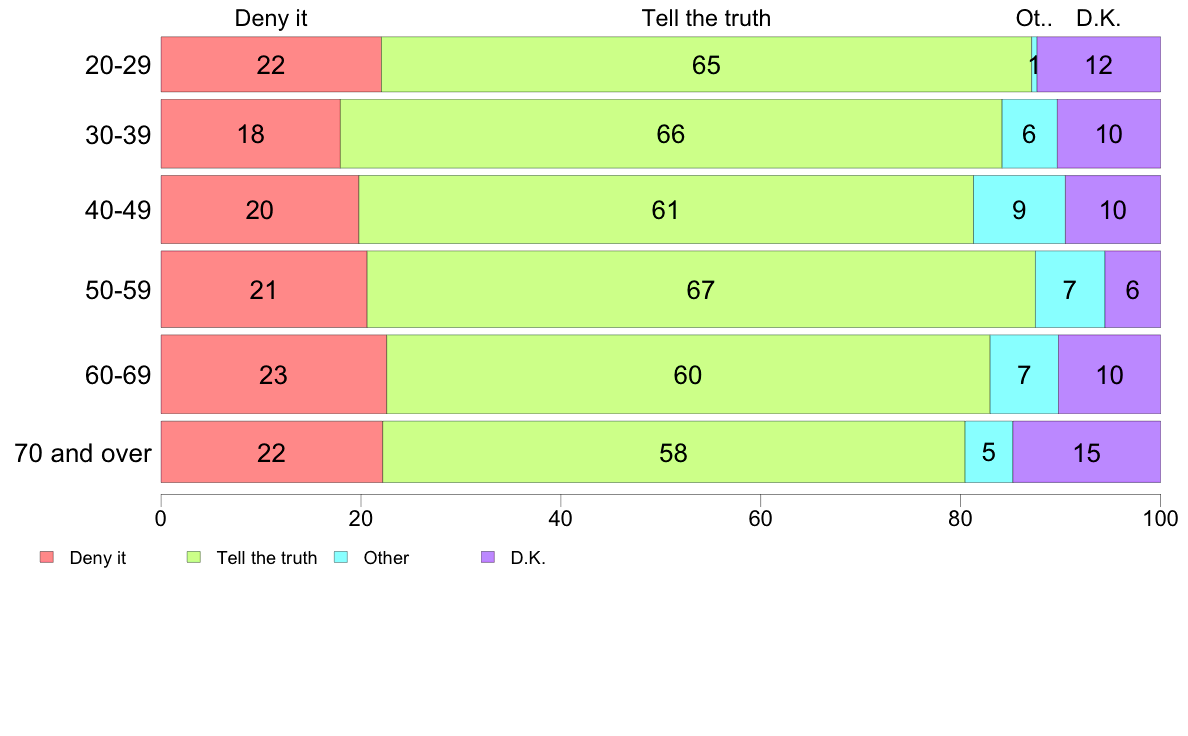Screen dimensions: 1188x736
Task: Click the purple D.K. legend swatch
Action: click(x=488, y=557)
